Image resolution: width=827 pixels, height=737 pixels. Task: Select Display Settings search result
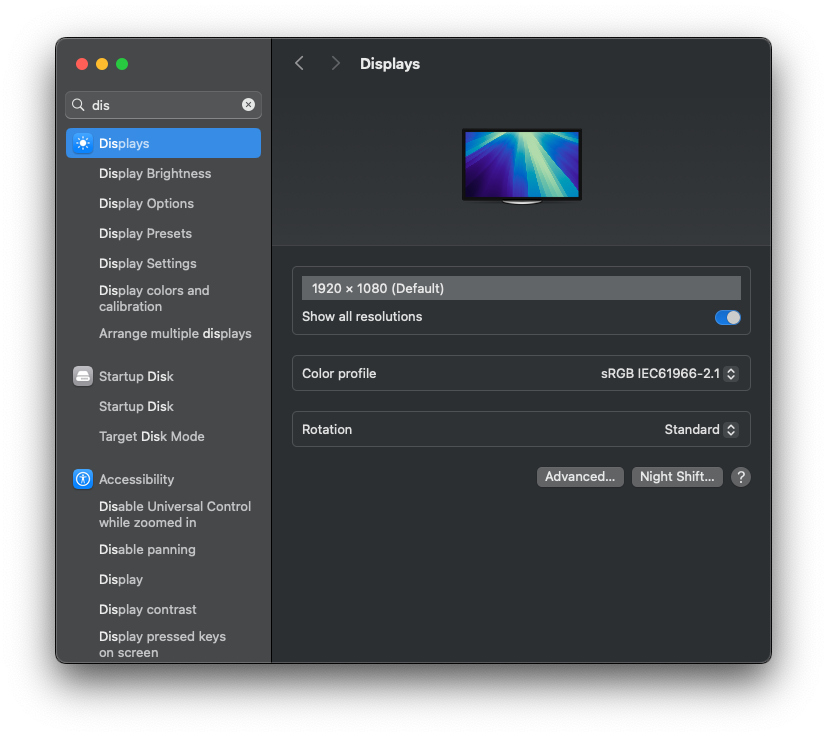148,264
